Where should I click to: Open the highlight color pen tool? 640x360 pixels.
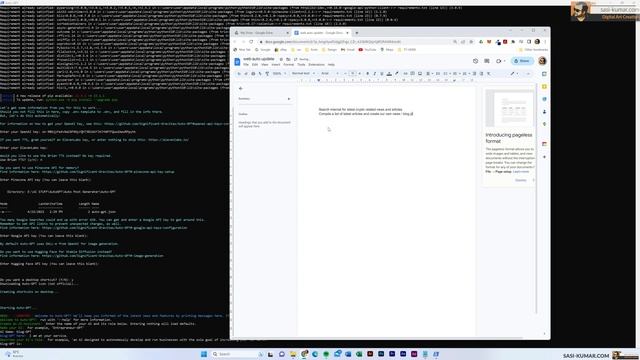pyautogui.click(x=396, y=73)
